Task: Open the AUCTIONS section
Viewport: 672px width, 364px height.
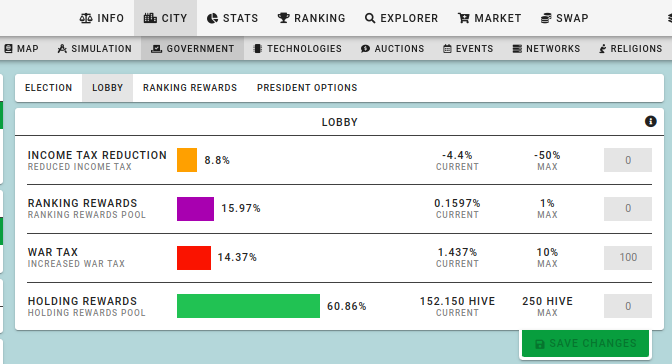Action: click(393, 48)
